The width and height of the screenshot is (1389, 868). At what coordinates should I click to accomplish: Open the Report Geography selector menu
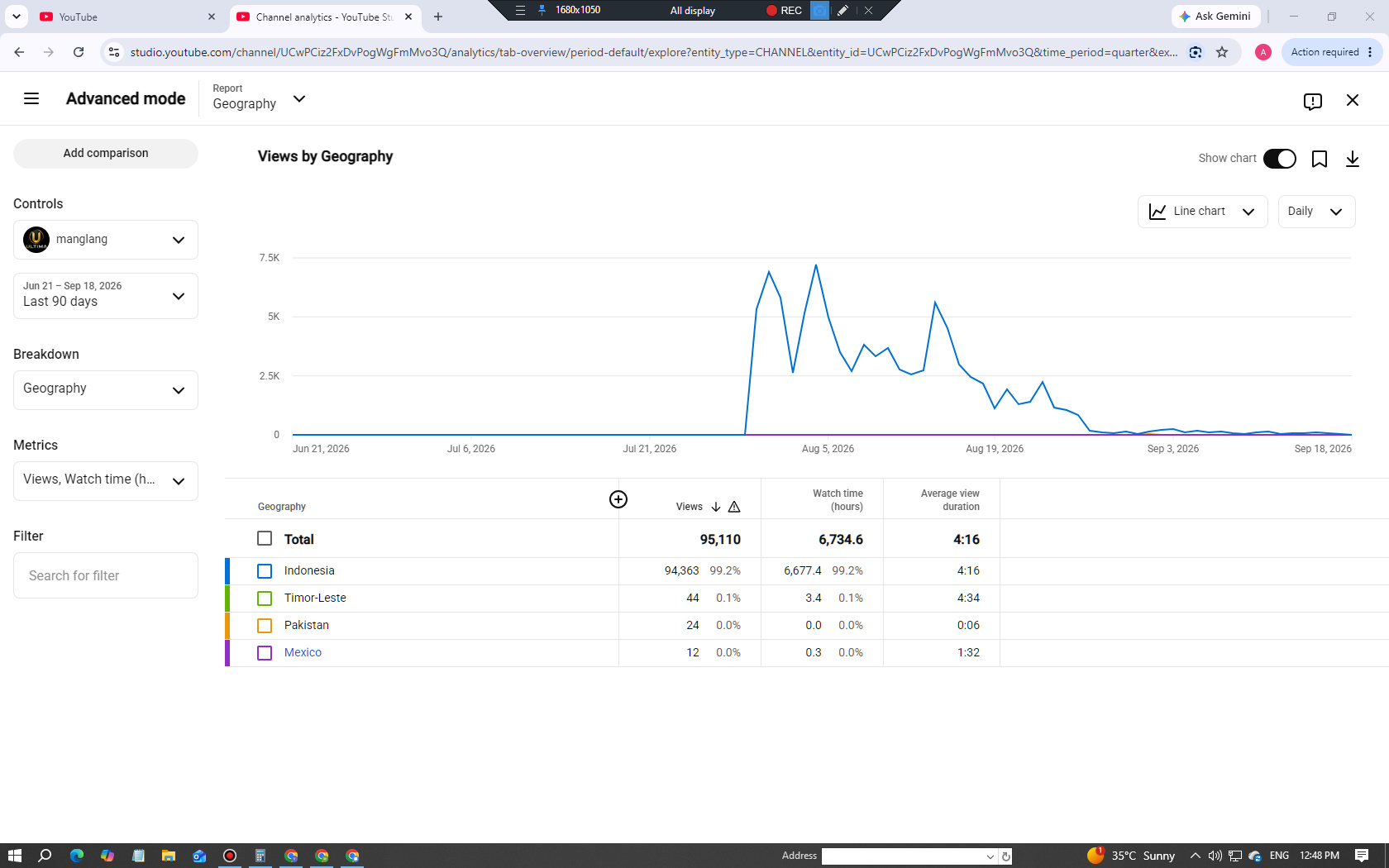(259, 99)
